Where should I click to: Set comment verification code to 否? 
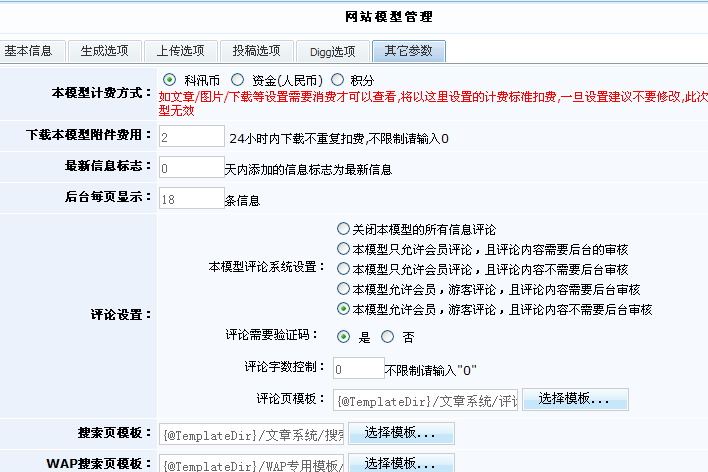click(388, 337)
